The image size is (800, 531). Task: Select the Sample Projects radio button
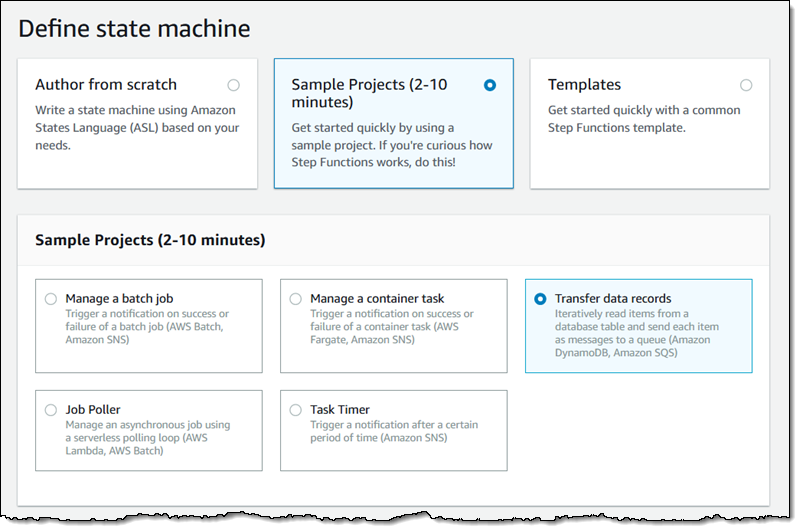[489, 86]
